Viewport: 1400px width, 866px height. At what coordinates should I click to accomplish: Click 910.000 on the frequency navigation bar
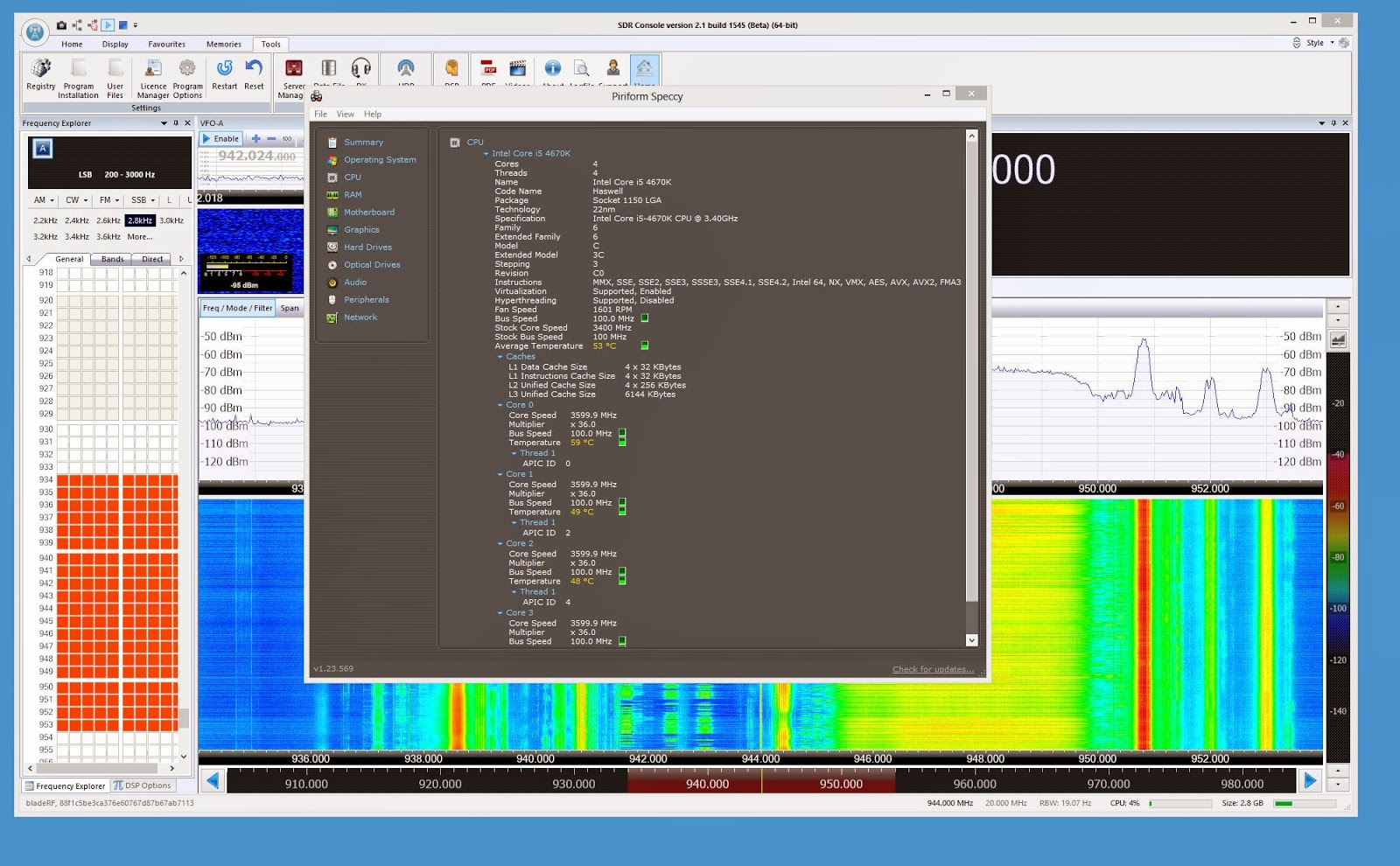pos(306,785)
